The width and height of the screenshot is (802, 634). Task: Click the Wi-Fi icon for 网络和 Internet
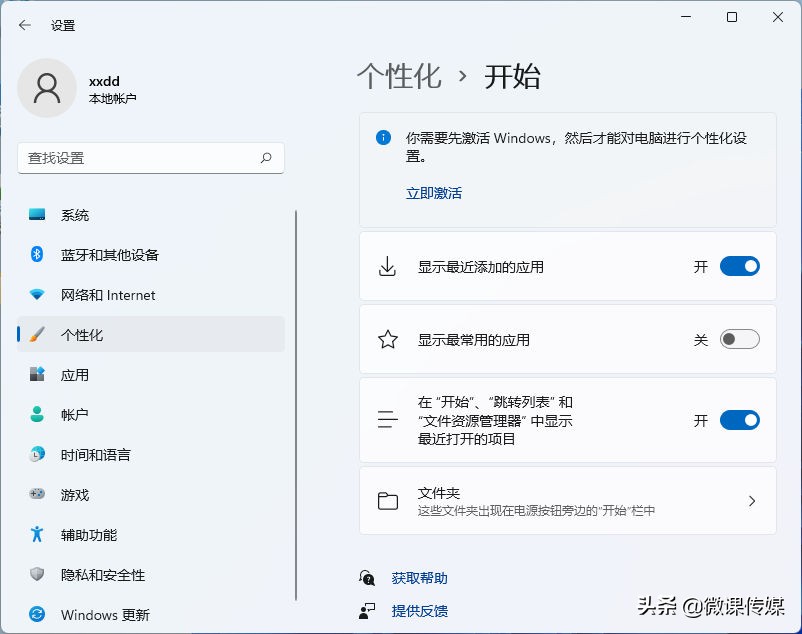(x=37, y=295)
